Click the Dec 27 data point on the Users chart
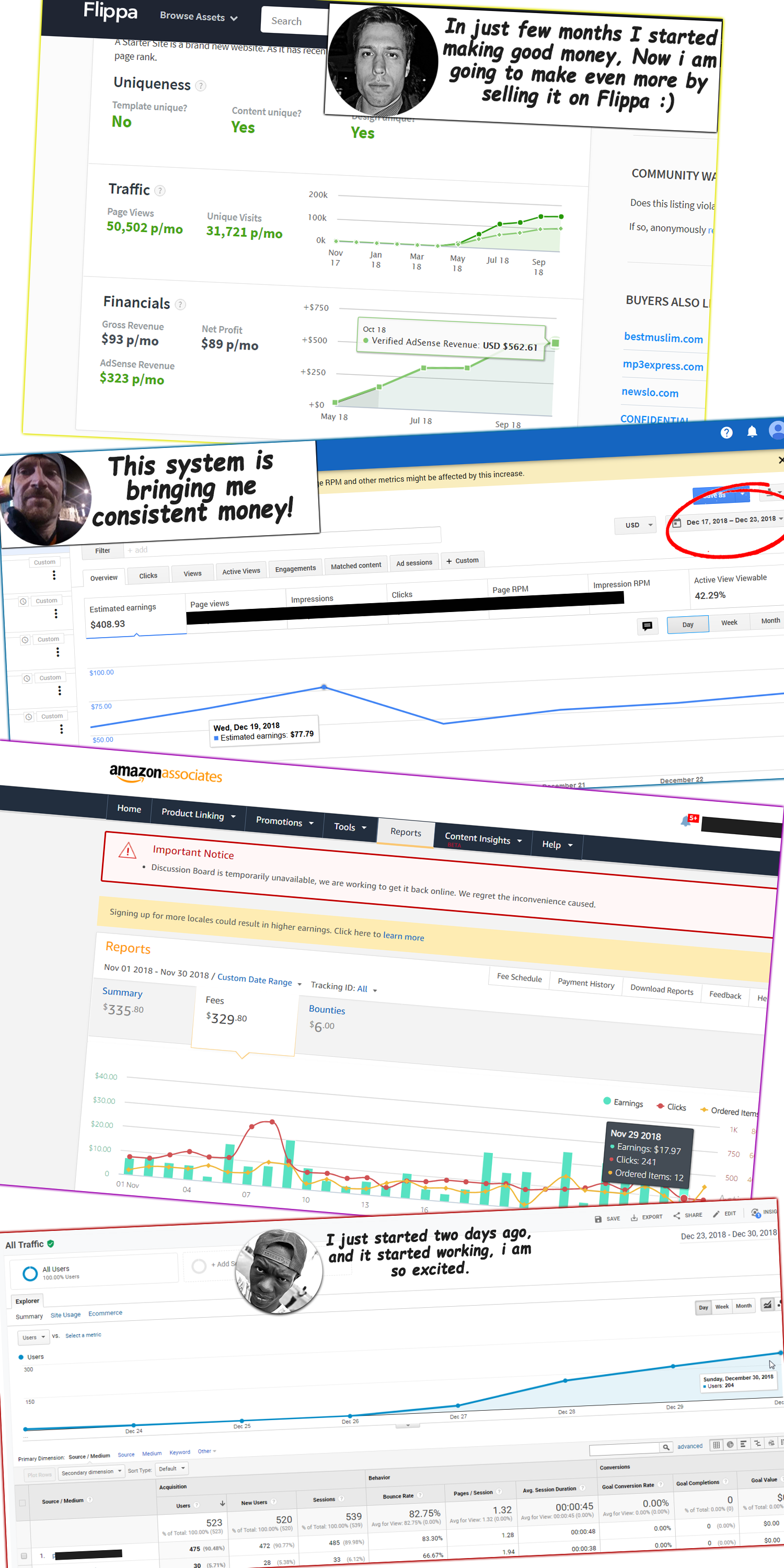 point(458,1406)
